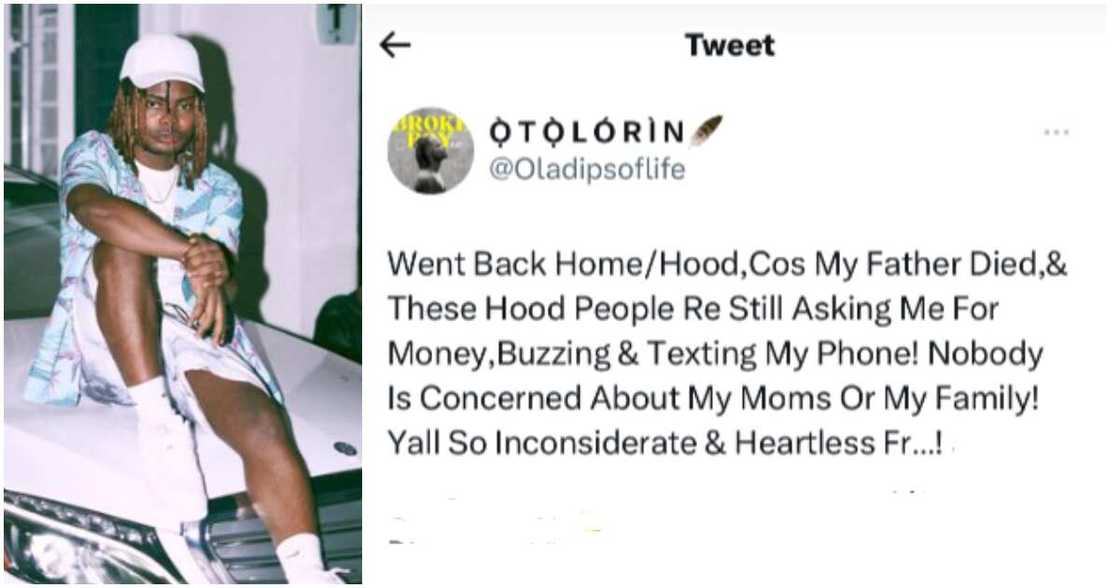Click the feather emoji beside the name
Screen dimensions: 1120x588
pos(706,131)
